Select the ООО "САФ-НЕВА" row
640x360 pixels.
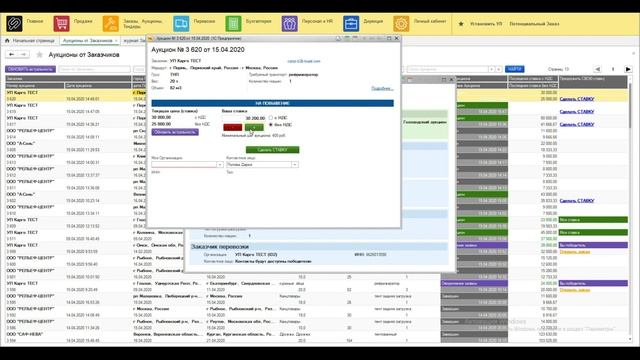[x=317, y=337]
